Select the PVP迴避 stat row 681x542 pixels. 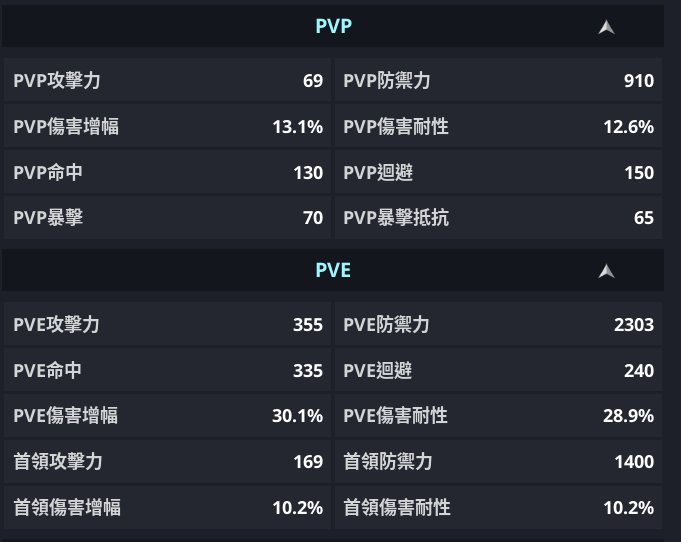pyautogui.click(x=498, y=173)
